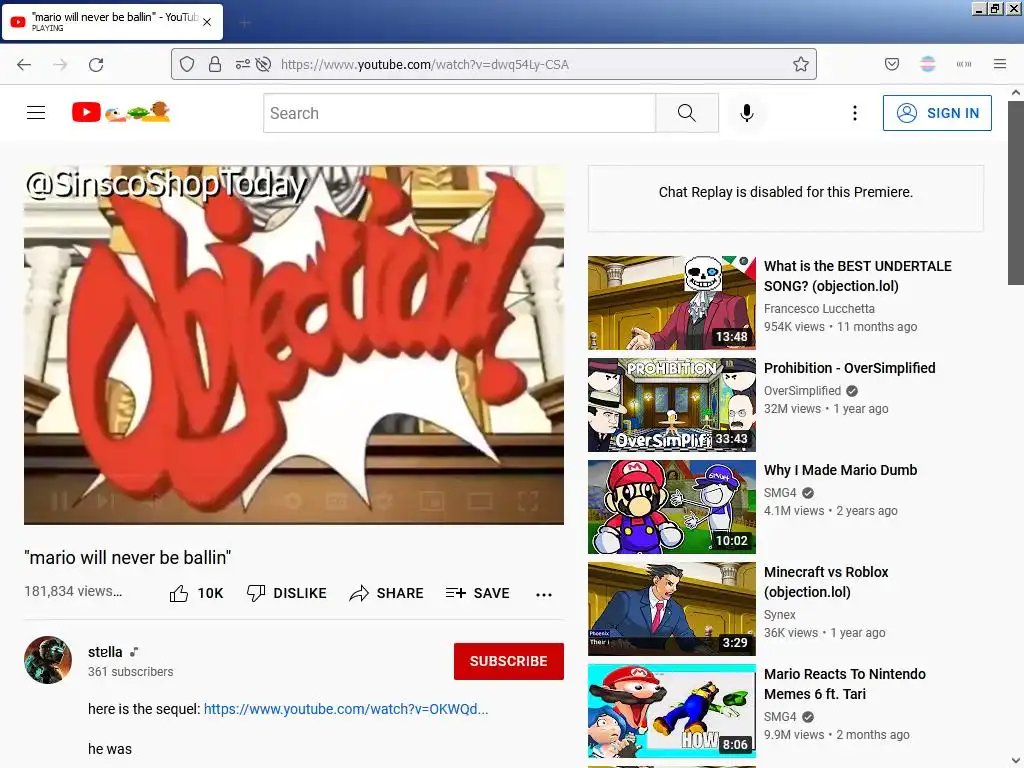Open more actions menu under video
Viewport: 1024px width, 768px height.
pos(543,594)
